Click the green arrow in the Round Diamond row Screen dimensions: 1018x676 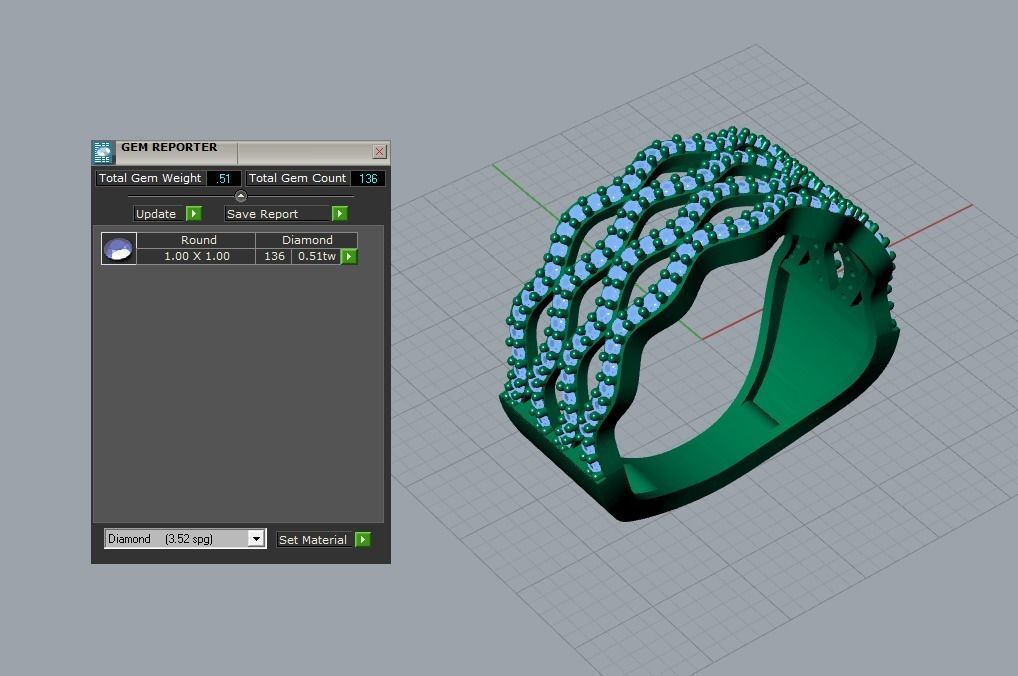coord(349,257)
